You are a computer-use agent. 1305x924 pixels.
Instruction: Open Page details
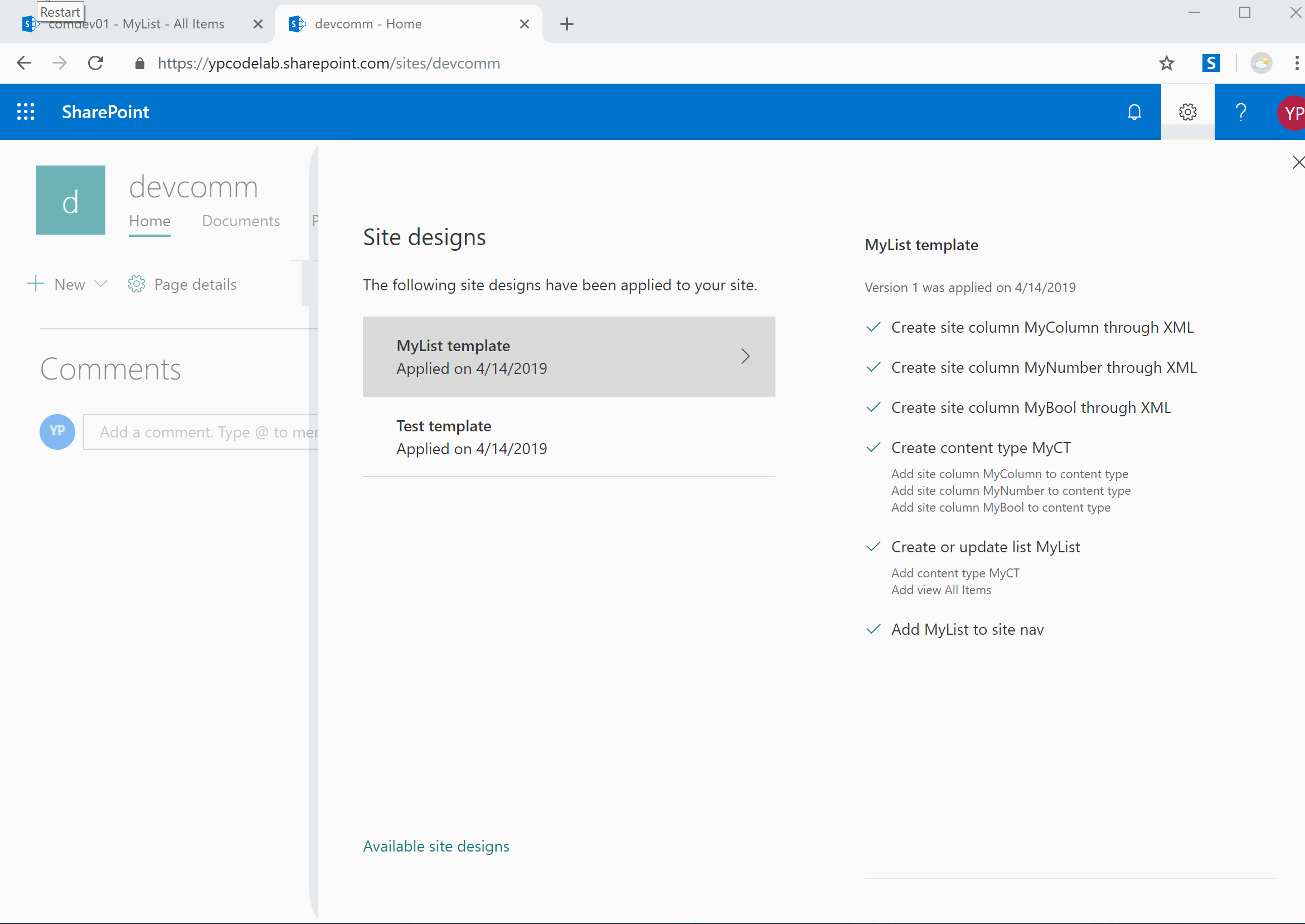[182, 284]
